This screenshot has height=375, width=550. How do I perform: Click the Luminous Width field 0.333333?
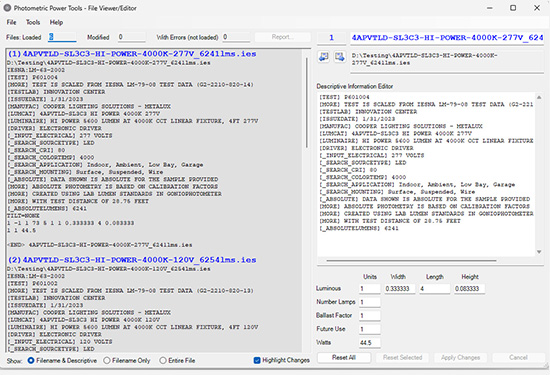[400, 289]
